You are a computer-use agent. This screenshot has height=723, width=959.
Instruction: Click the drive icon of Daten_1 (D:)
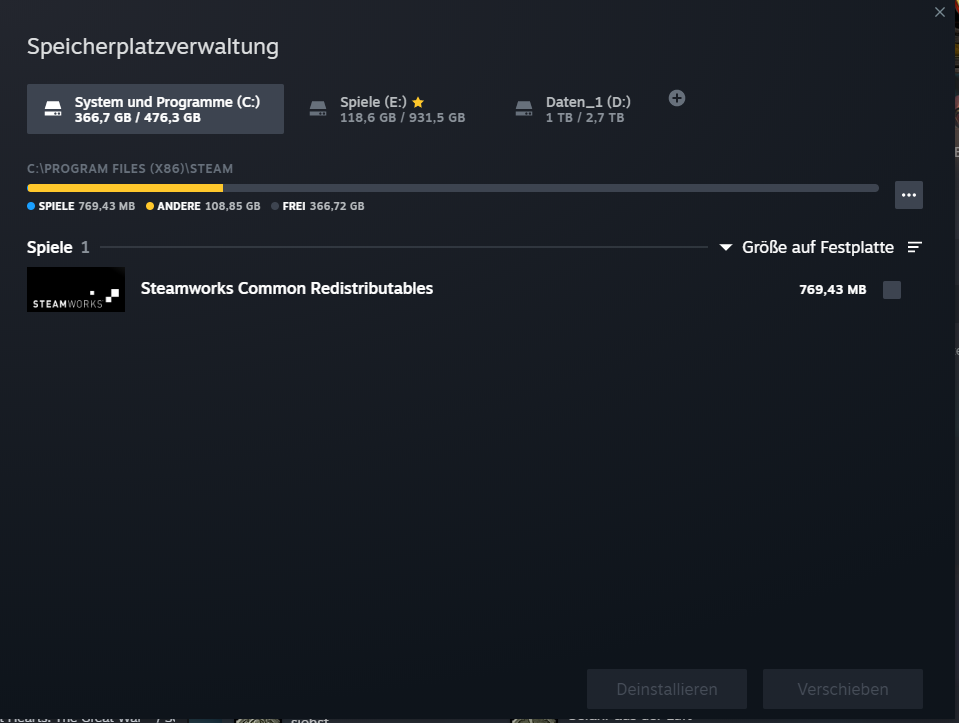[x=524, y=109]
